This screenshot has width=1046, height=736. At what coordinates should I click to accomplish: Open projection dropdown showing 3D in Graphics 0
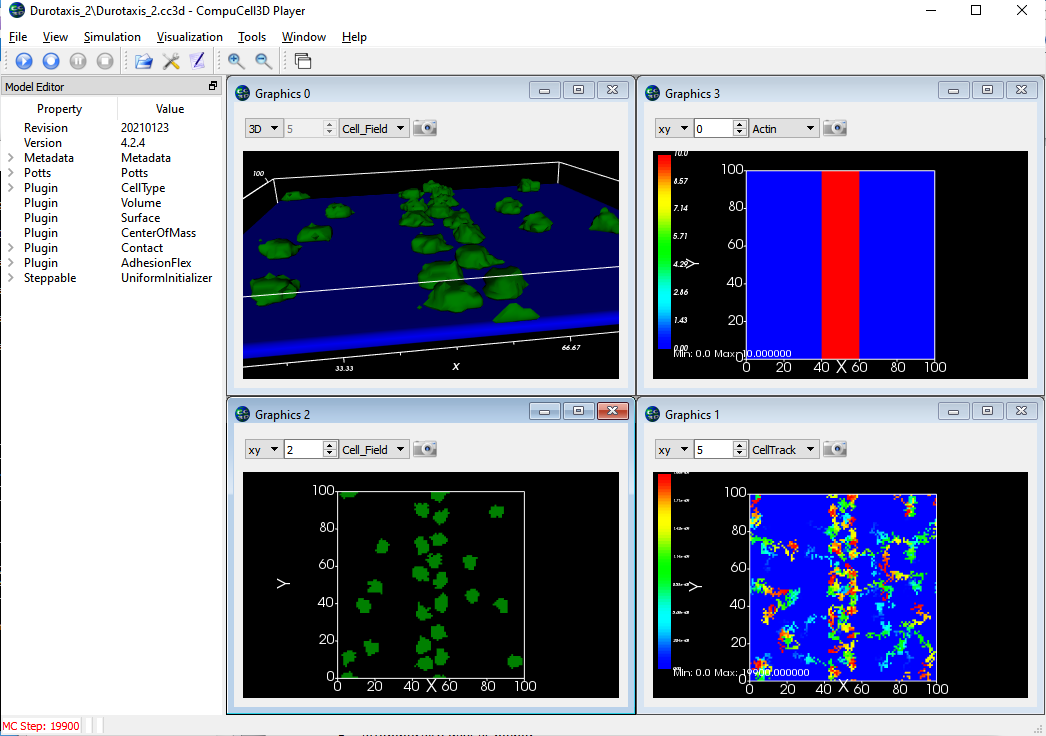tap(262, 128)
